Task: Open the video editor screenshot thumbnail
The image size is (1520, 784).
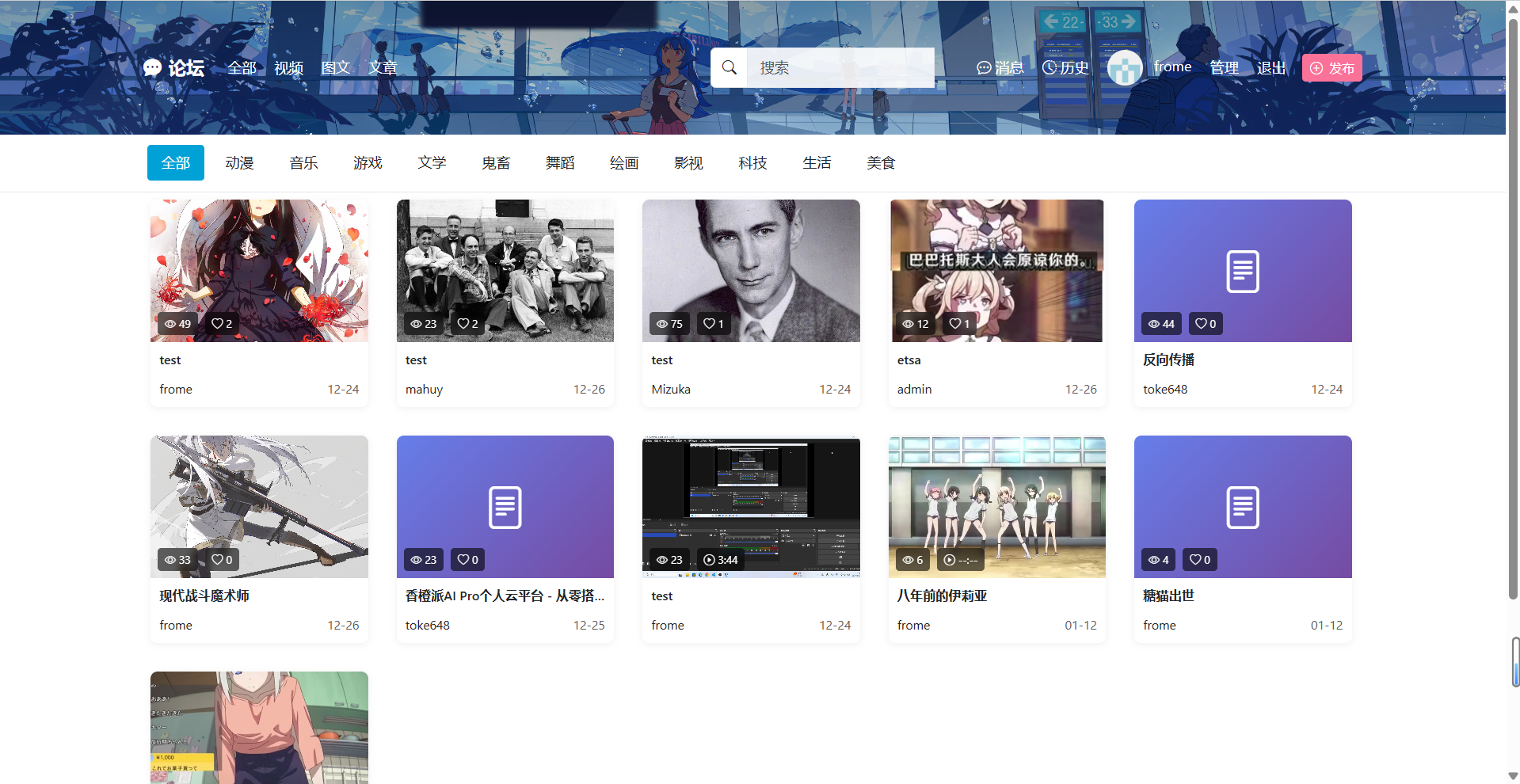Action: click(x=751, y=507)
